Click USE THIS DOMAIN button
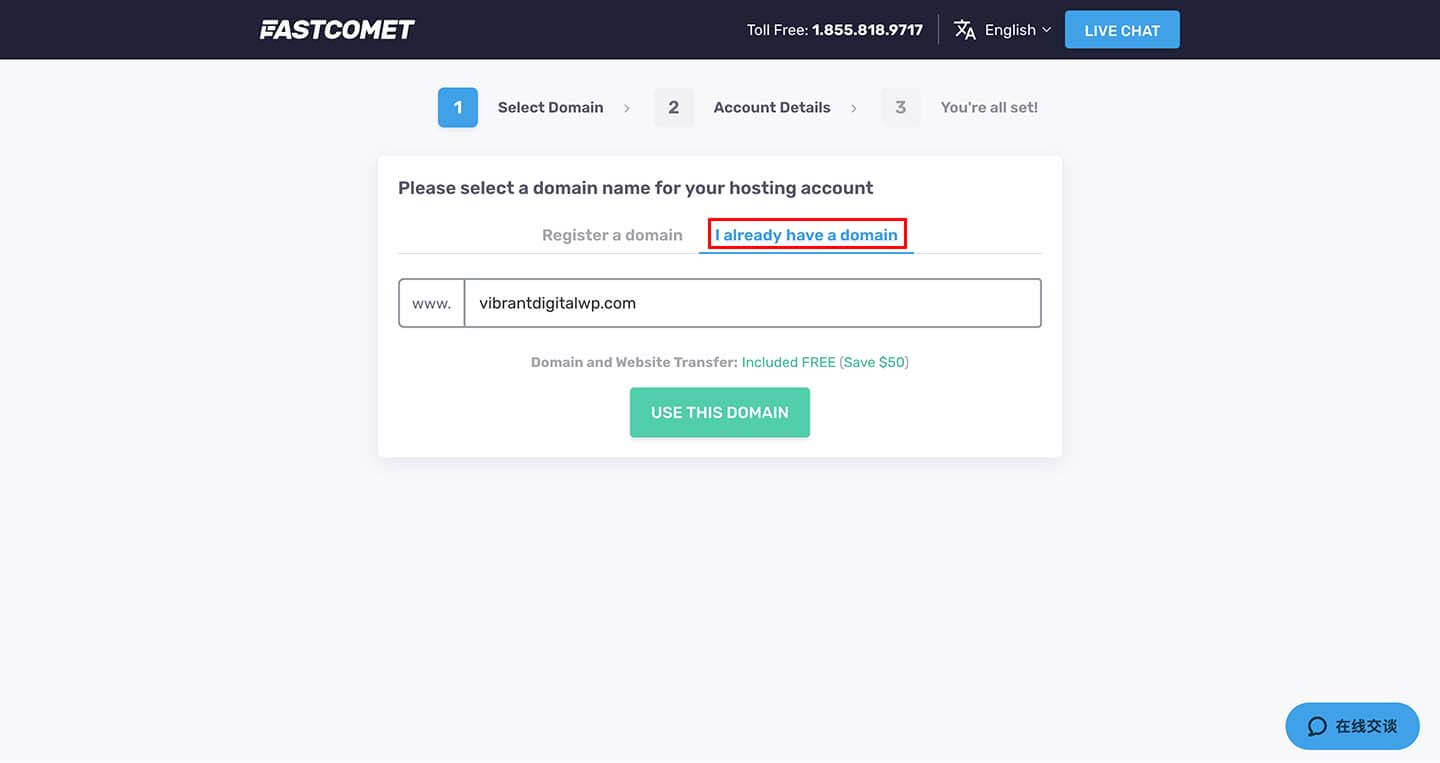This screenshot has height=763, width=1440. point(720,412)
